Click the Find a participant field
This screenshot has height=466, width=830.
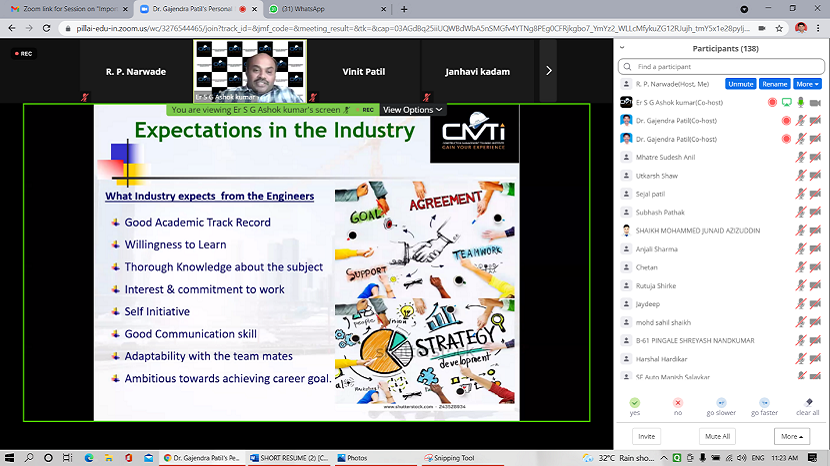click(721, 67)
